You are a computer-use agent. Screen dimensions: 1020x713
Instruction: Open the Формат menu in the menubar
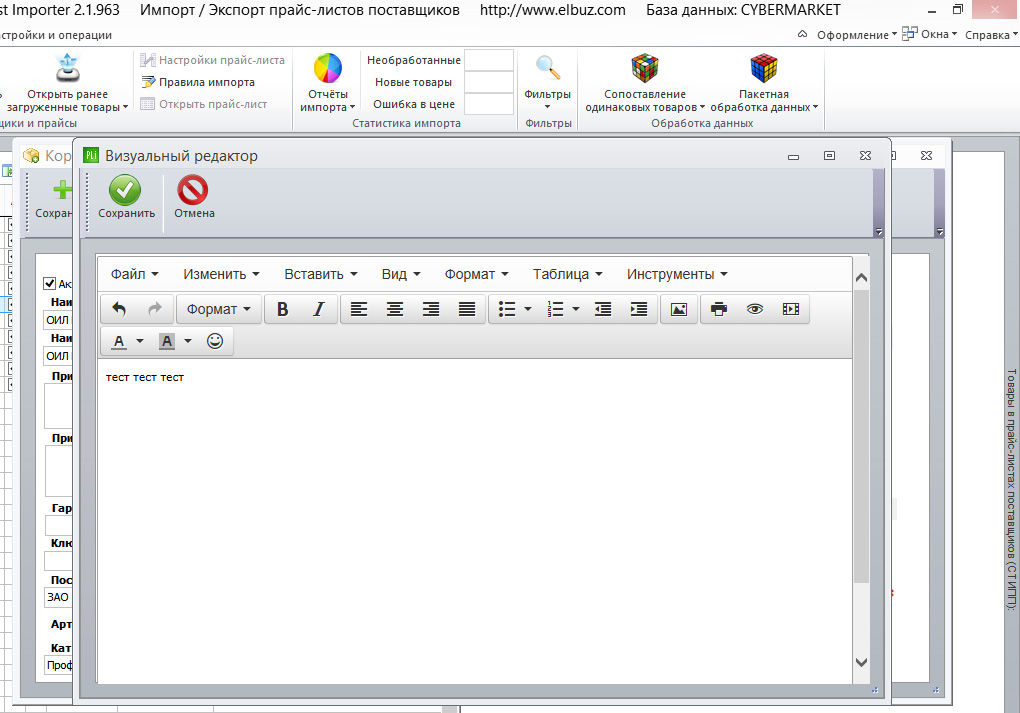coord(476,275)
